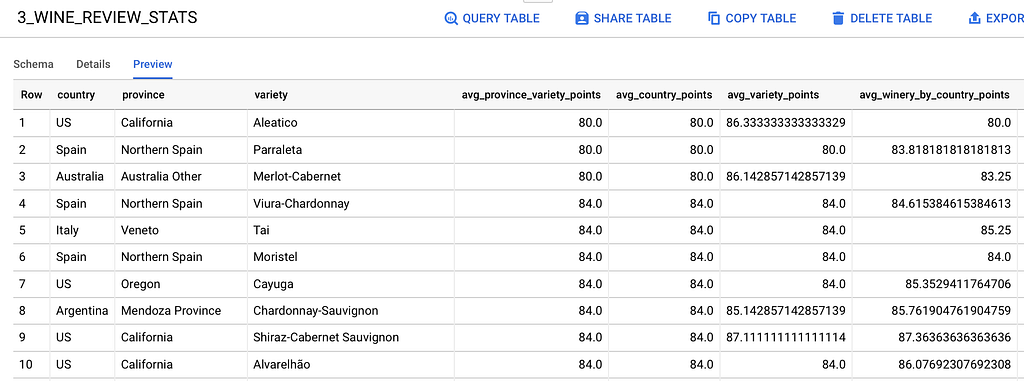Select the Preview tab

(x=153, y=64)
